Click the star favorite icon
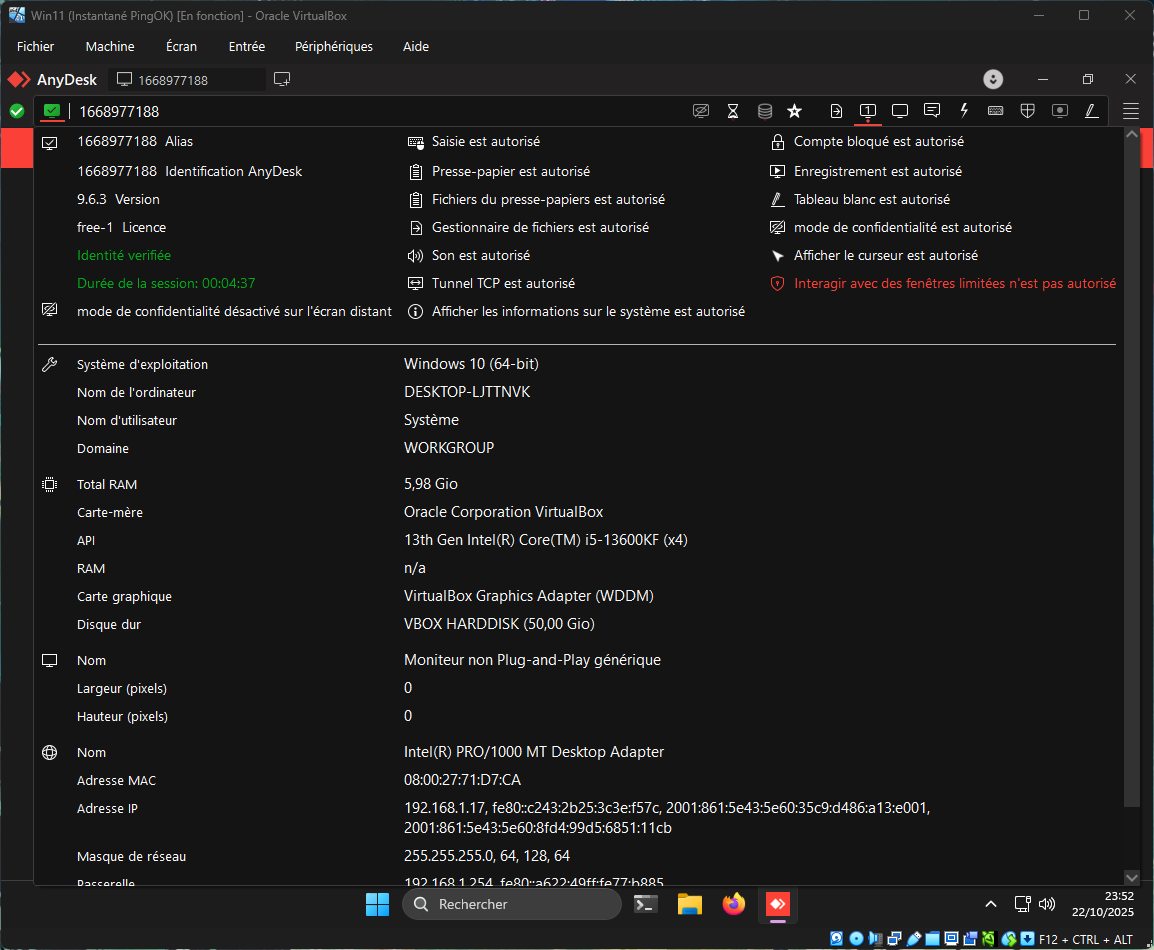 pos(794,111)
